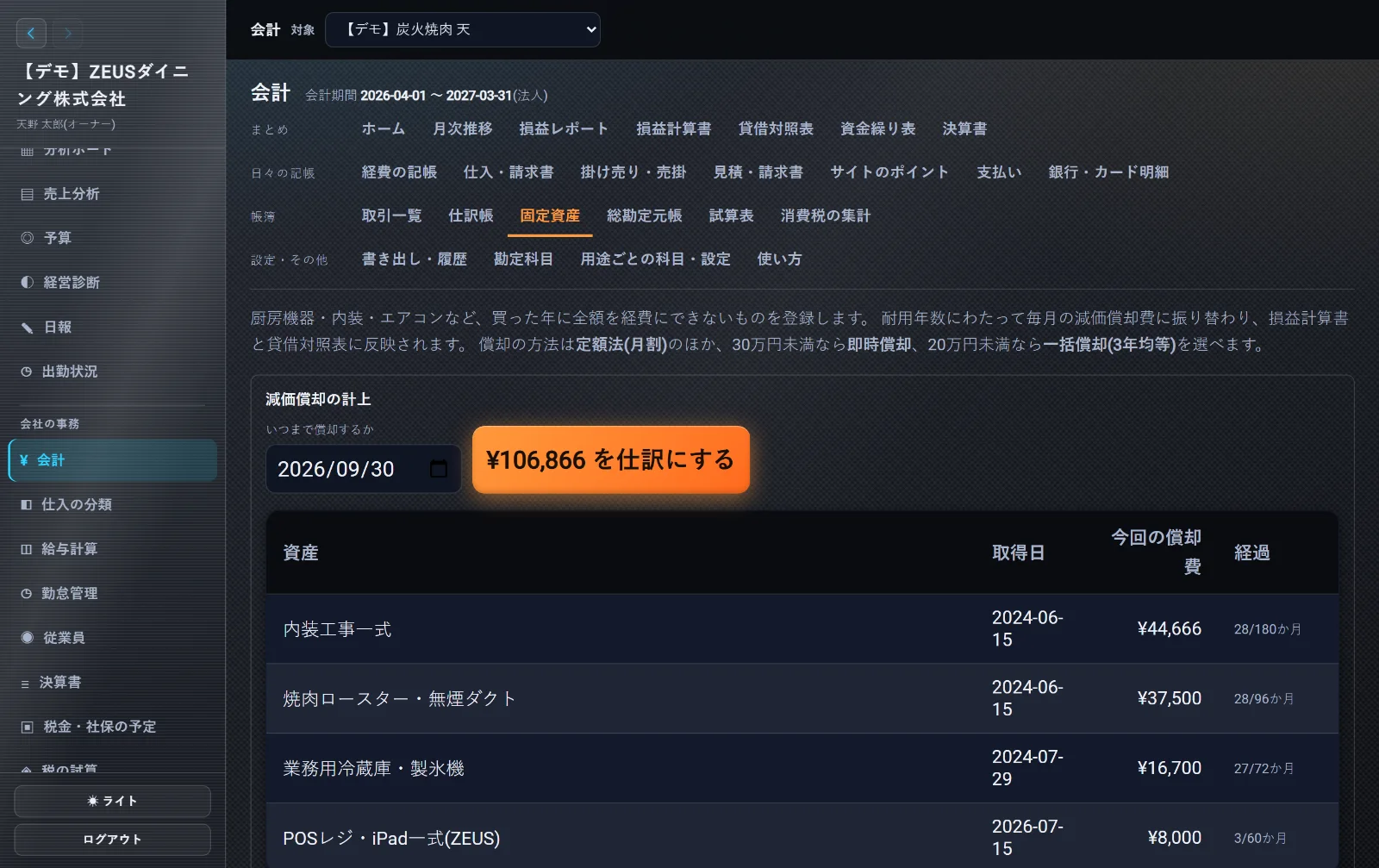Click the 従業員 sidebar icon
This screenshot has width=1379, height=868.
tap(27, 638)
